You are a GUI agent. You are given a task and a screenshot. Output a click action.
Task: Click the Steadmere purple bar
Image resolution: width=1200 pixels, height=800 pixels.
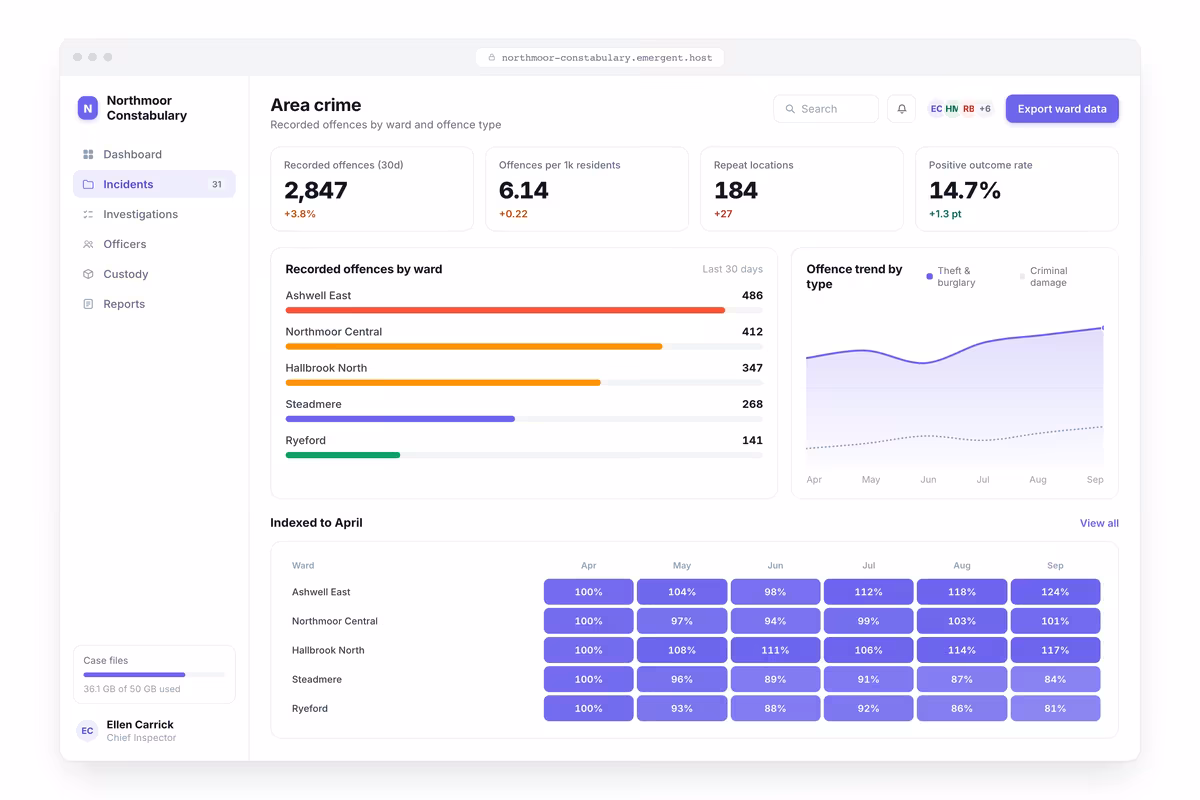pyautogui.click(x=400, y=419)
